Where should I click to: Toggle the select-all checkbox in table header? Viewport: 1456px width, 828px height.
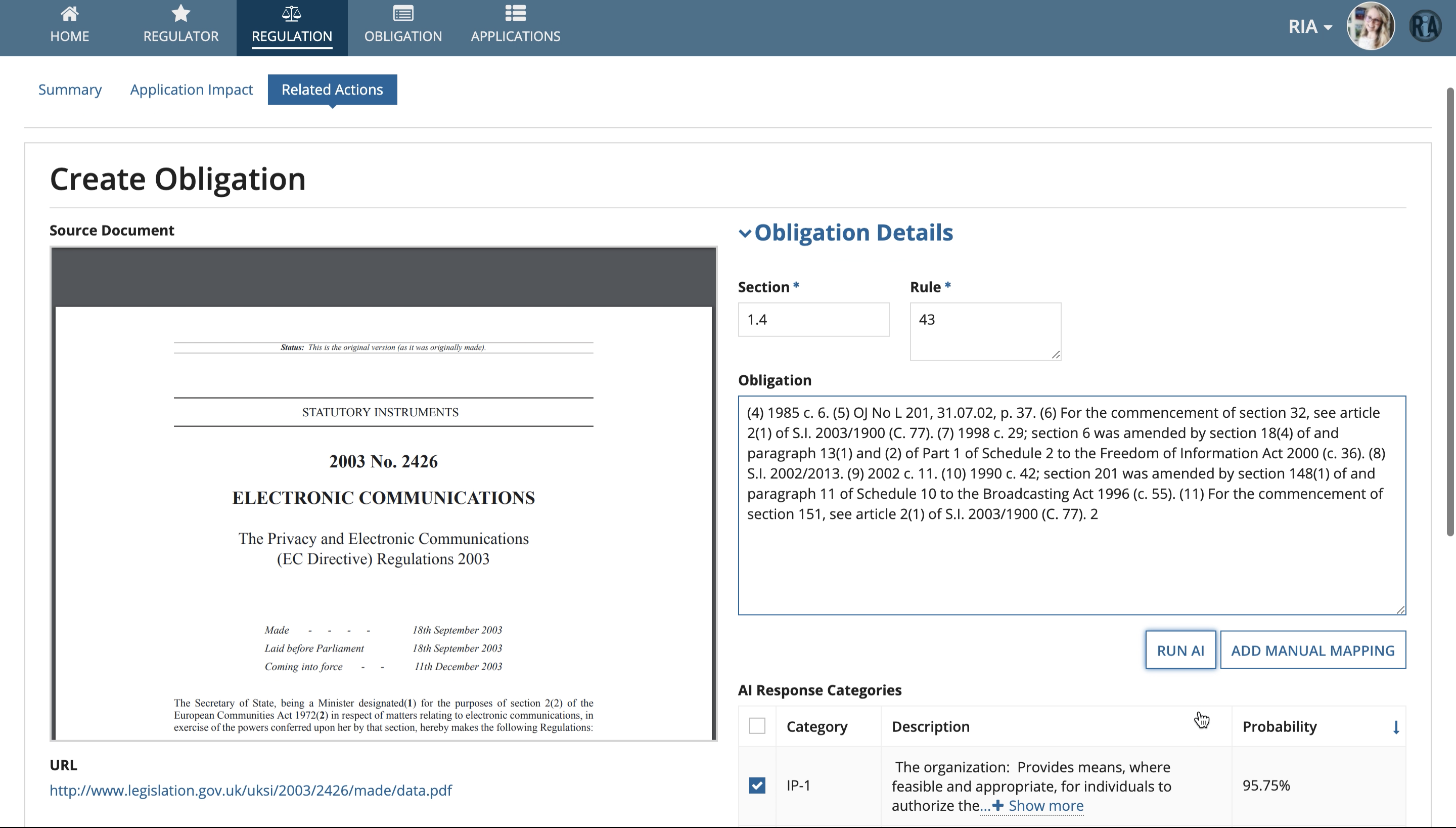coord(757,726)
